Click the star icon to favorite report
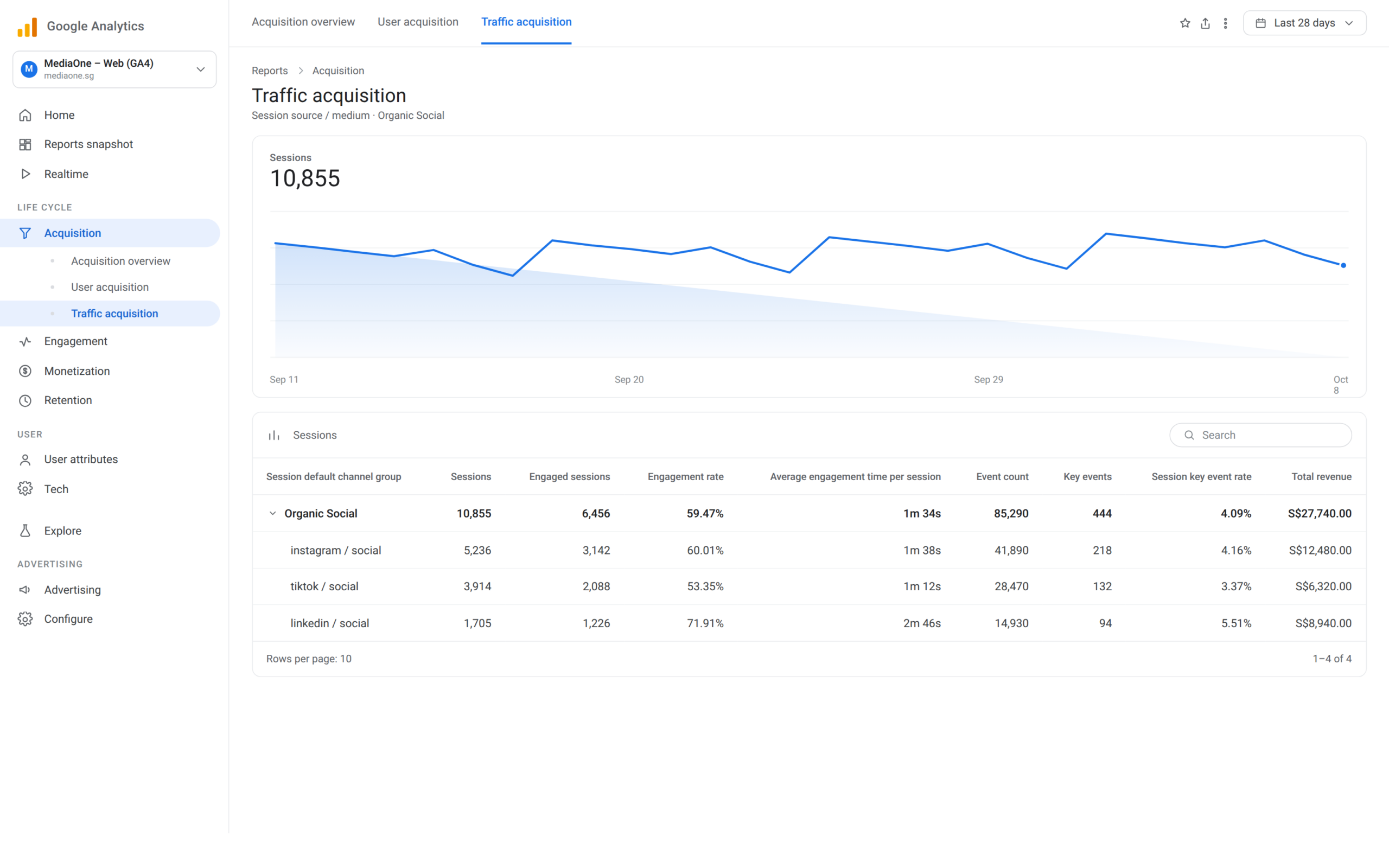The height and width of the screenshot is (868, 1389). coord(1184,23)
